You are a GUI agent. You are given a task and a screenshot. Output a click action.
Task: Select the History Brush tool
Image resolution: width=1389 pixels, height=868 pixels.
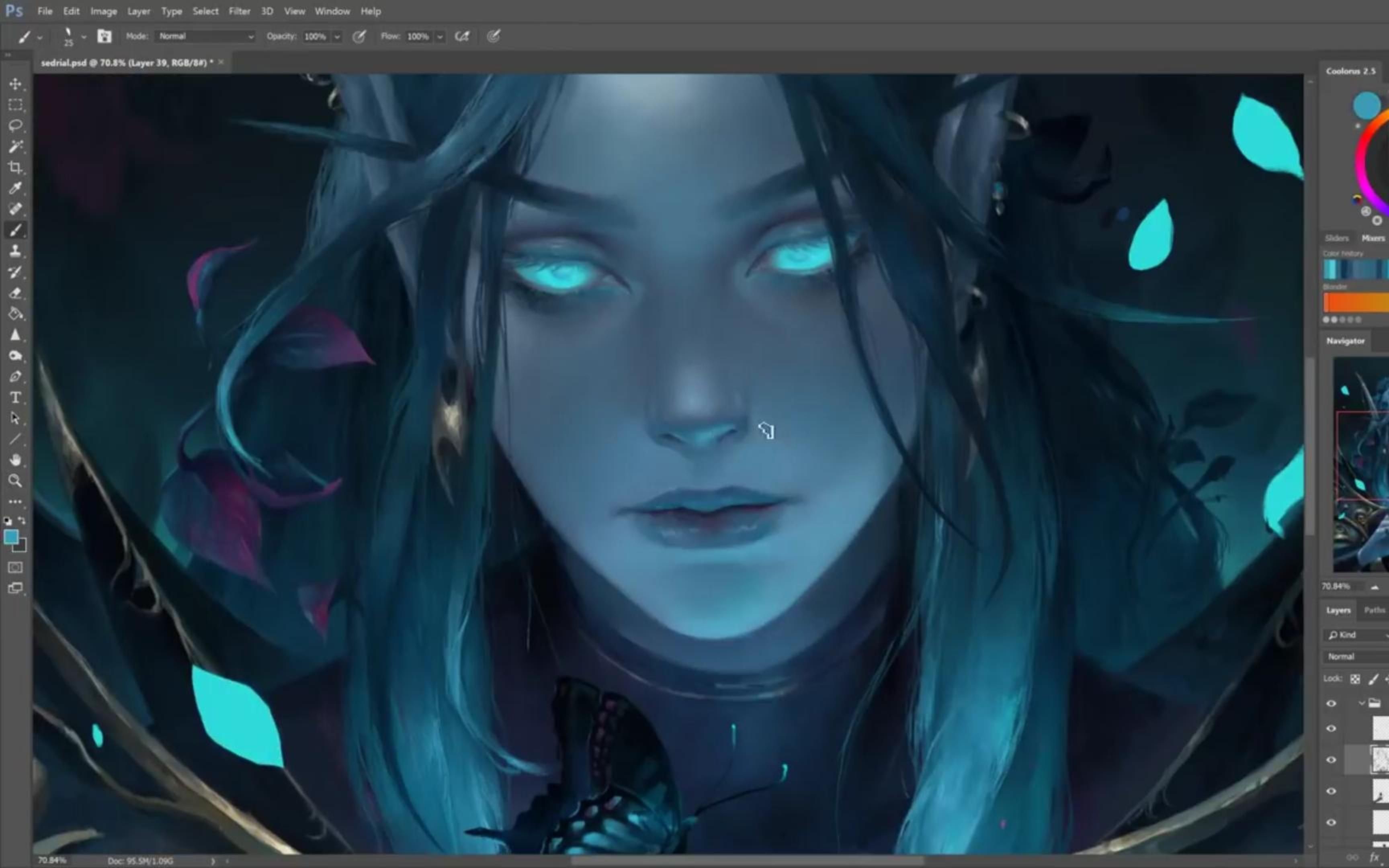[16, 272]
